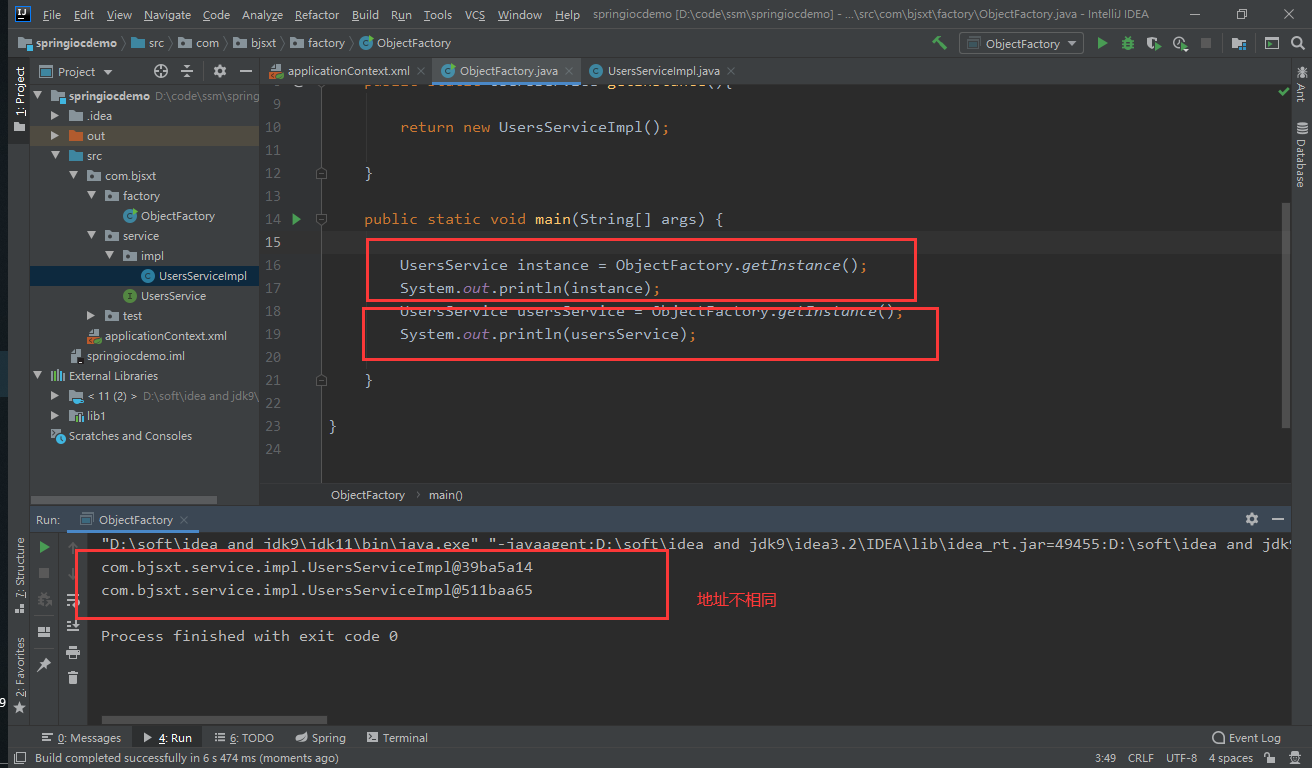1312x768 pixels.
Task: Open the 0: Messages tool tab
Action: click(81, 738)
